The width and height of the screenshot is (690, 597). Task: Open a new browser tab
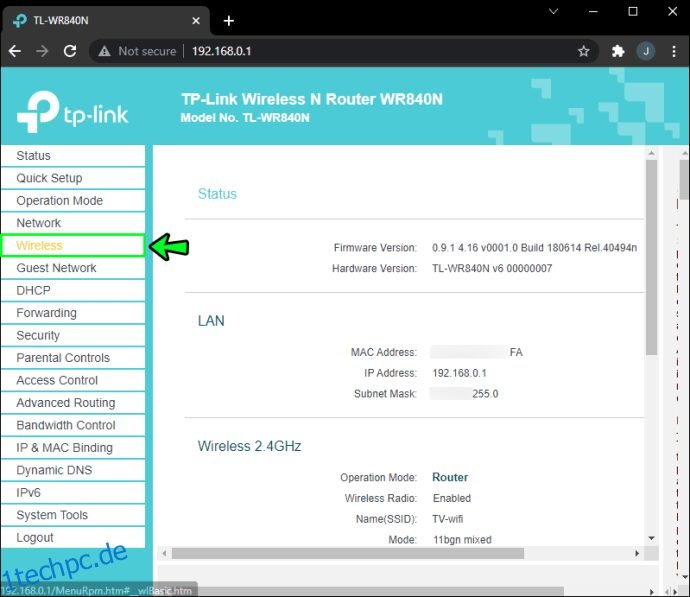tap(229, 21)
